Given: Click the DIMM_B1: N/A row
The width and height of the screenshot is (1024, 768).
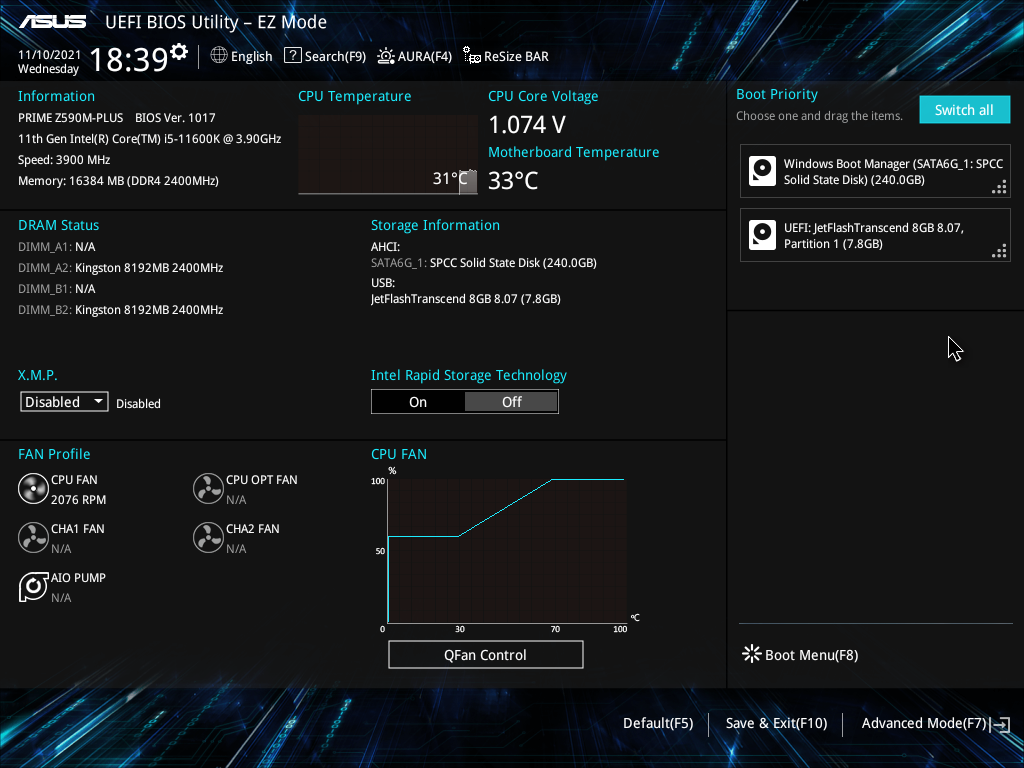Looking at the screenshot, I should tap(57, 289).
